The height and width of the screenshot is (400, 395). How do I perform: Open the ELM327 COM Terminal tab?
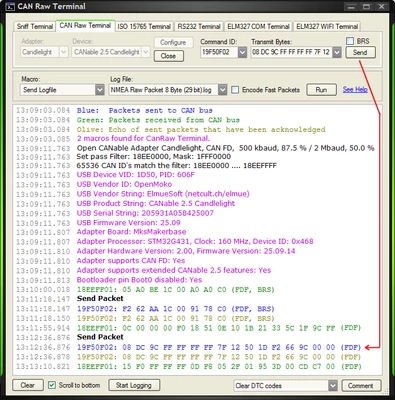tap(258, 26)
